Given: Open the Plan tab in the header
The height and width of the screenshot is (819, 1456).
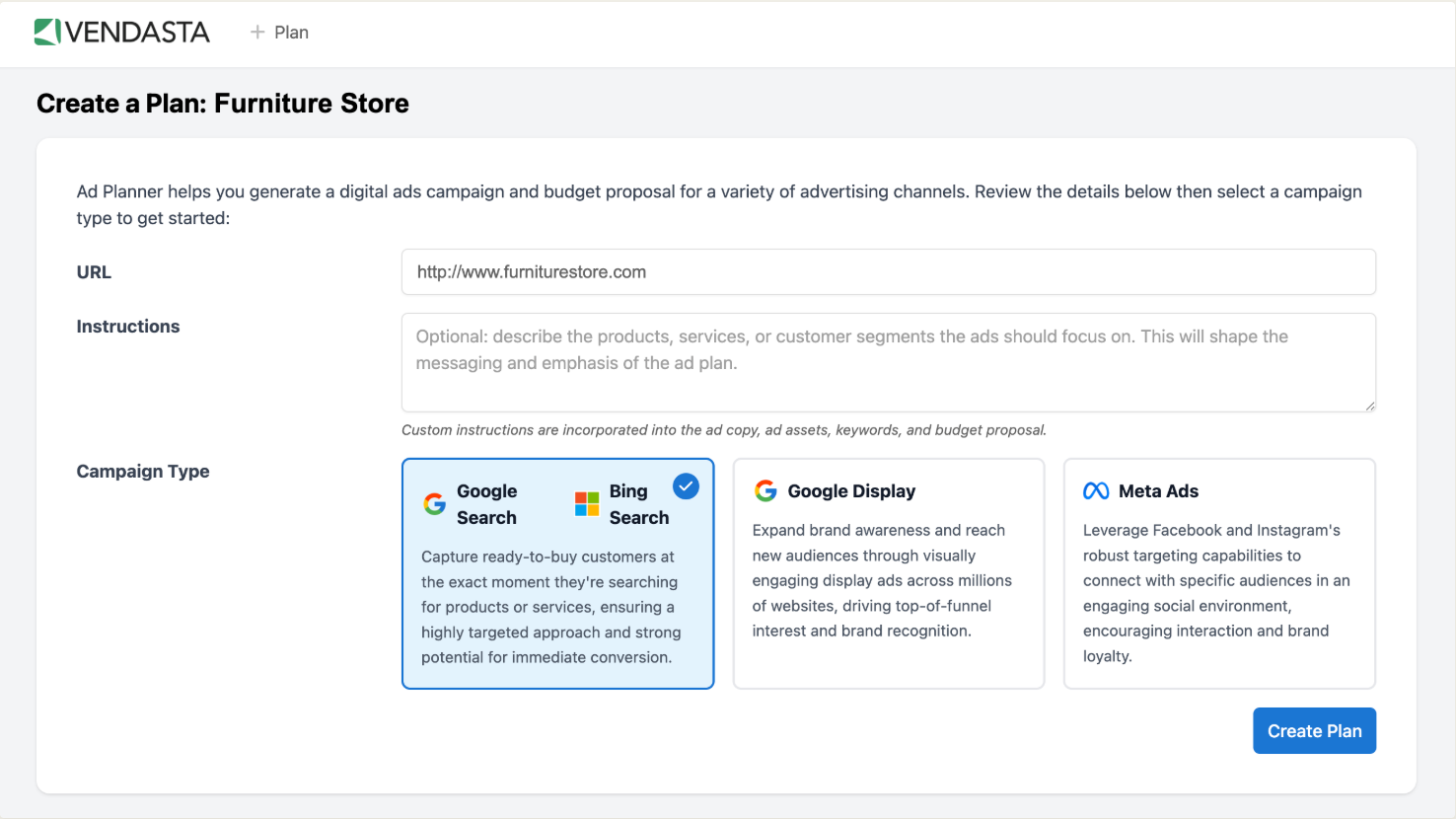Looking at the screenshot, I should tap(279, 33).
